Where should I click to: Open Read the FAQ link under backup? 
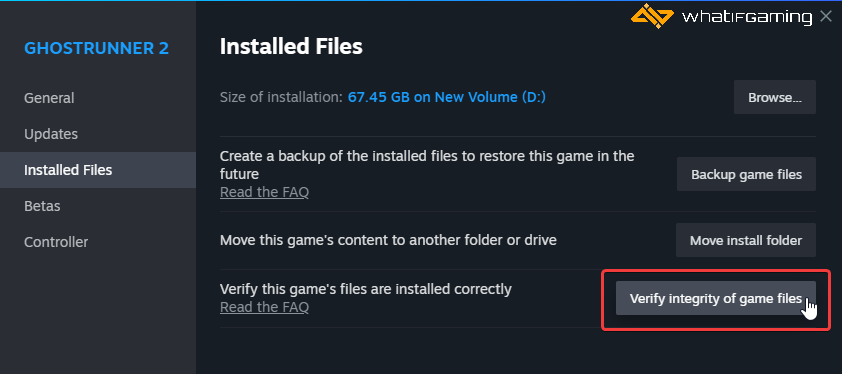[264, 192]
